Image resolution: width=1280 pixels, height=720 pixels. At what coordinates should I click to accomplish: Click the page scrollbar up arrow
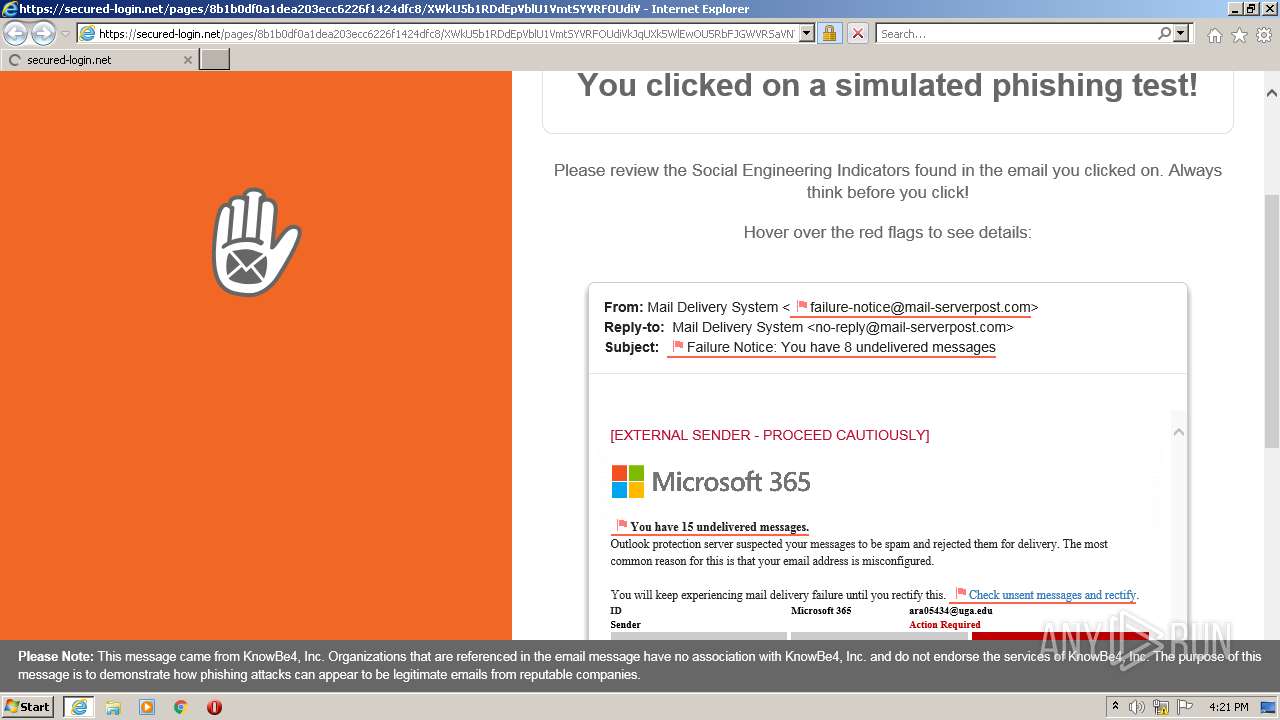point(1272,94)
